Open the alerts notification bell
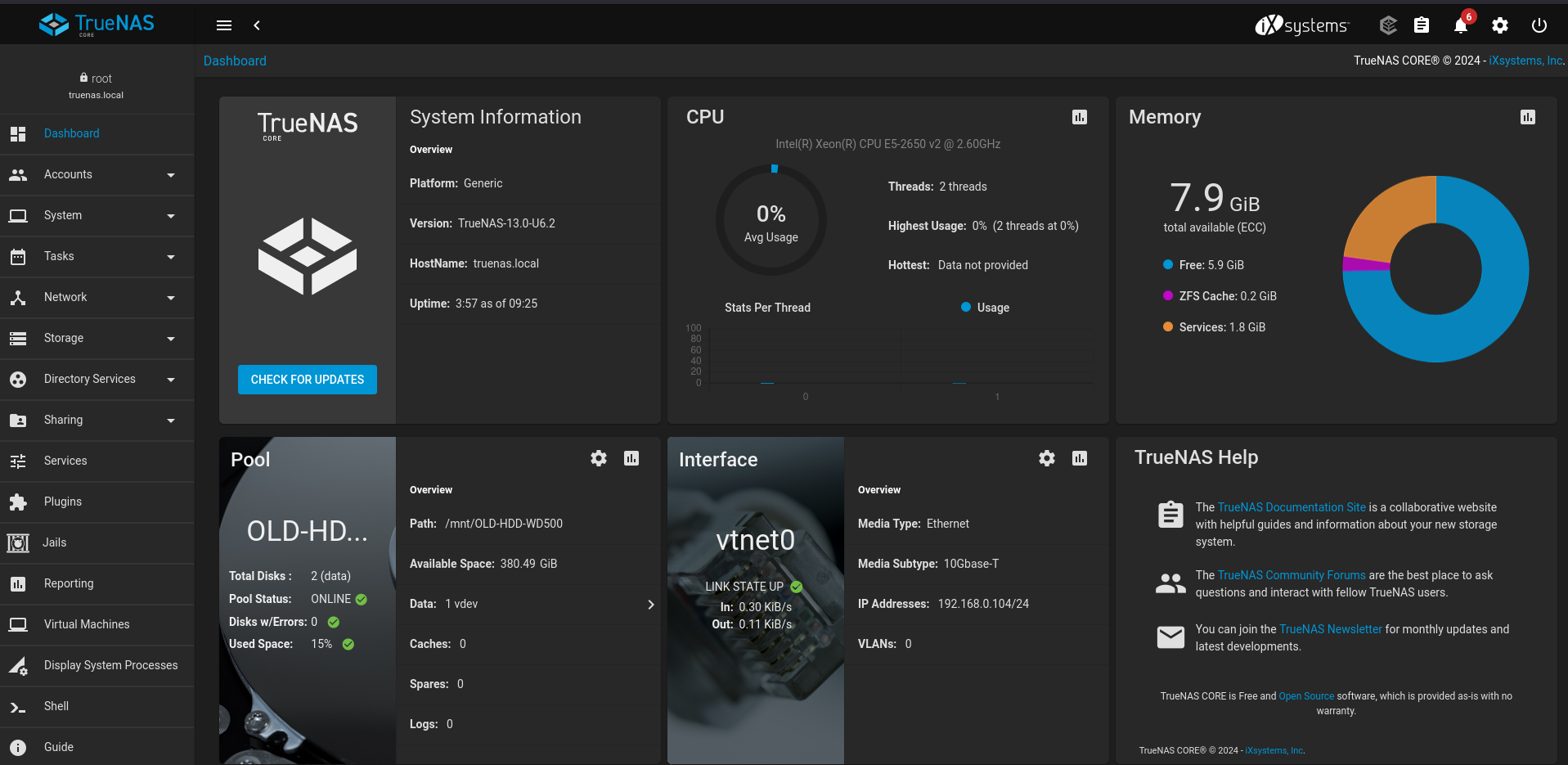This screenshot has height=765, width=1568. tap(1460, 26)
